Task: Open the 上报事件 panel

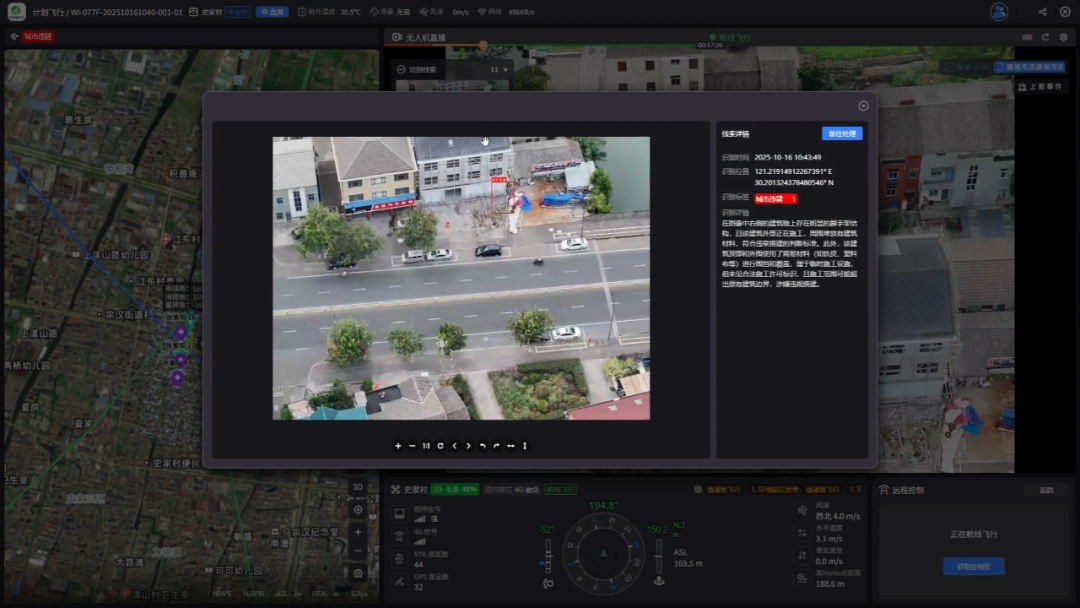Action: (x=1042, y=87)
